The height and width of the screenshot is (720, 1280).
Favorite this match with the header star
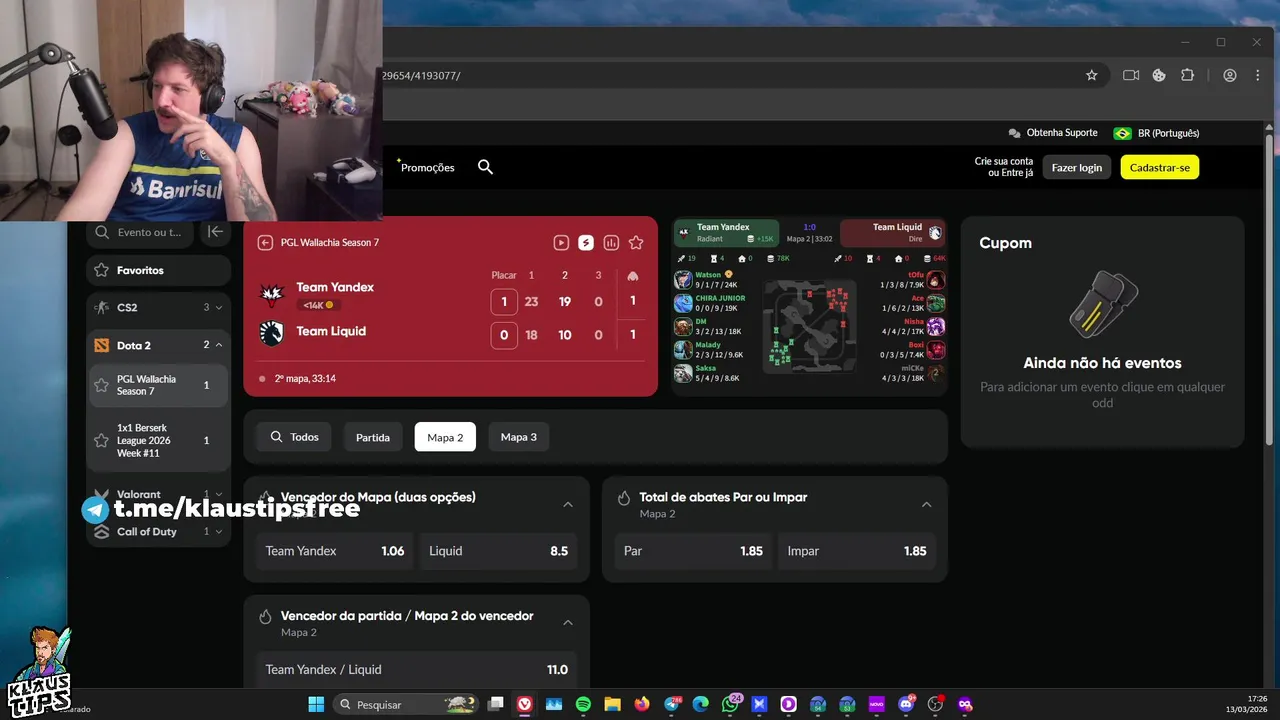point(636,242)
